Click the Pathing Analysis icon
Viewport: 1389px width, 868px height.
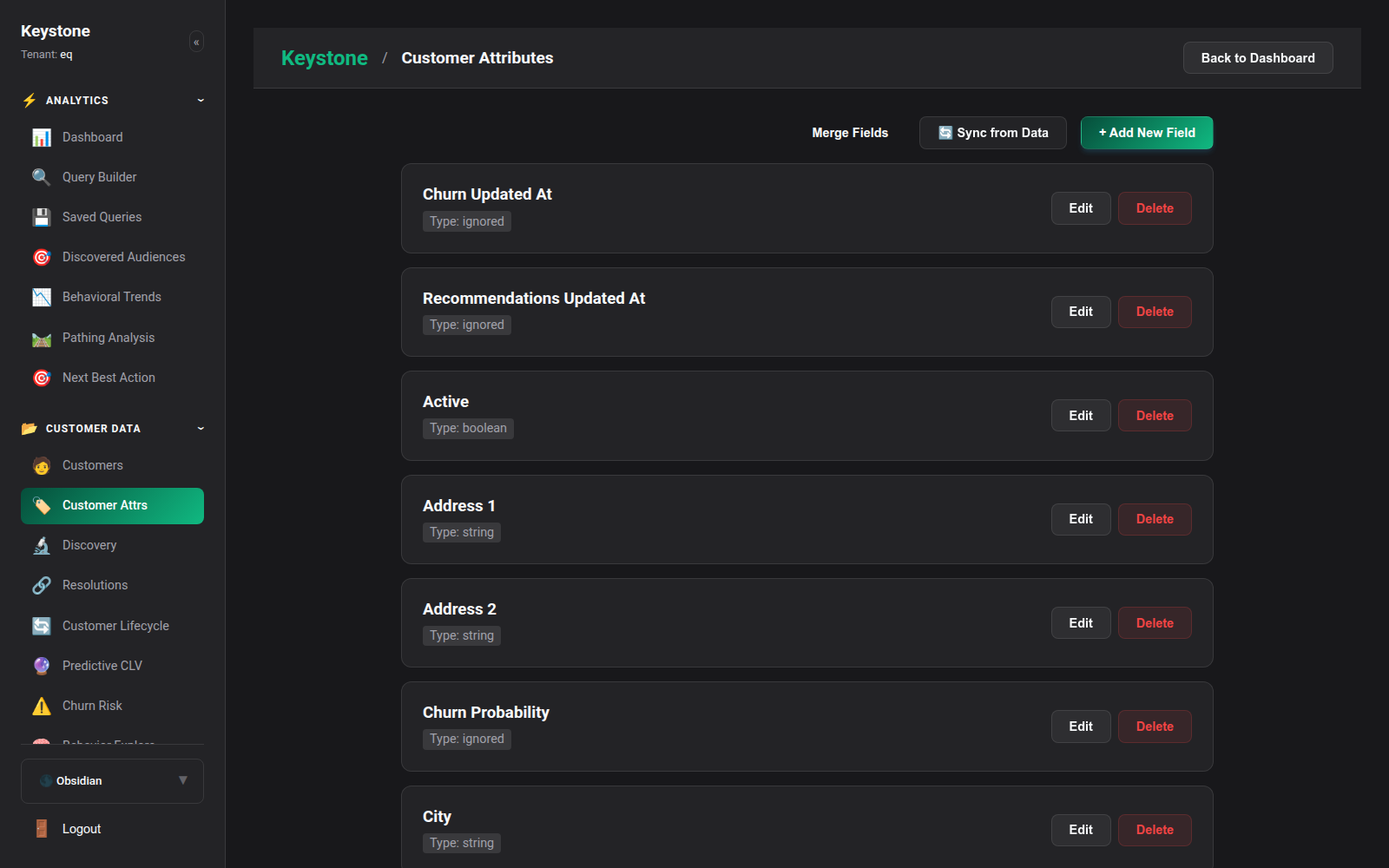42,338
